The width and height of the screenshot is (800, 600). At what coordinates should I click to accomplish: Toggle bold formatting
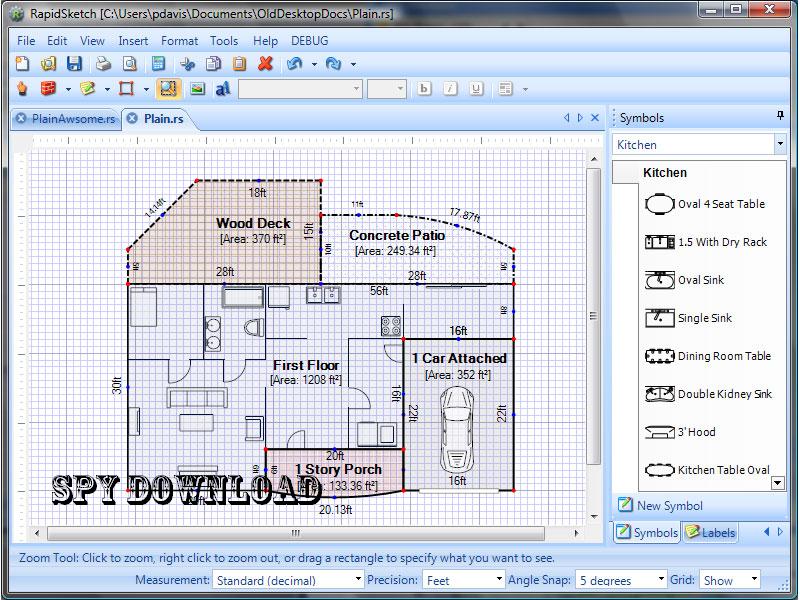tap(423, 89)
